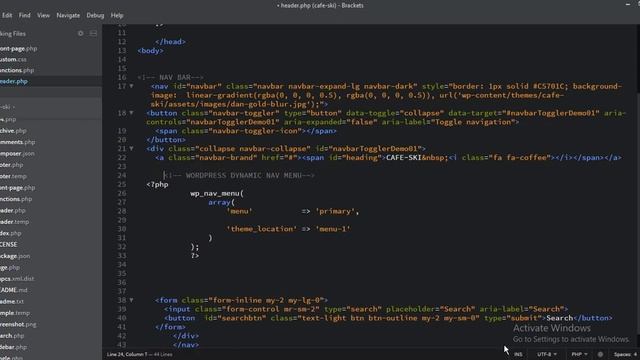Click the </head> tag on line 12
640x360 pixels.
170,42
